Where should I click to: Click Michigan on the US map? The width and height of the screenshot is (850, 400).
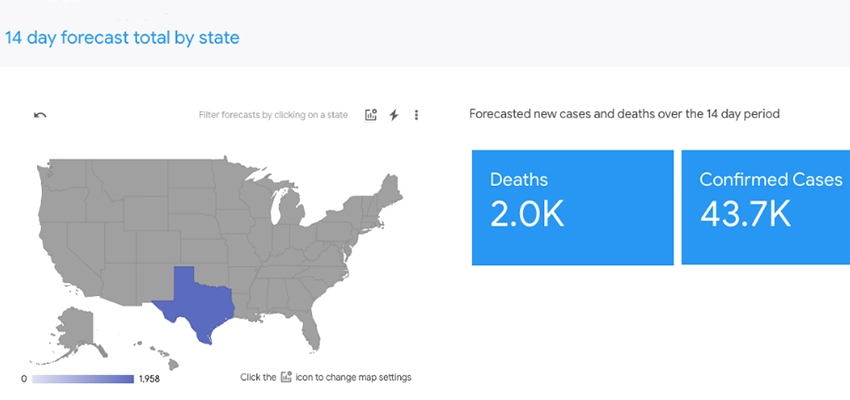click(x=290, y=209)
